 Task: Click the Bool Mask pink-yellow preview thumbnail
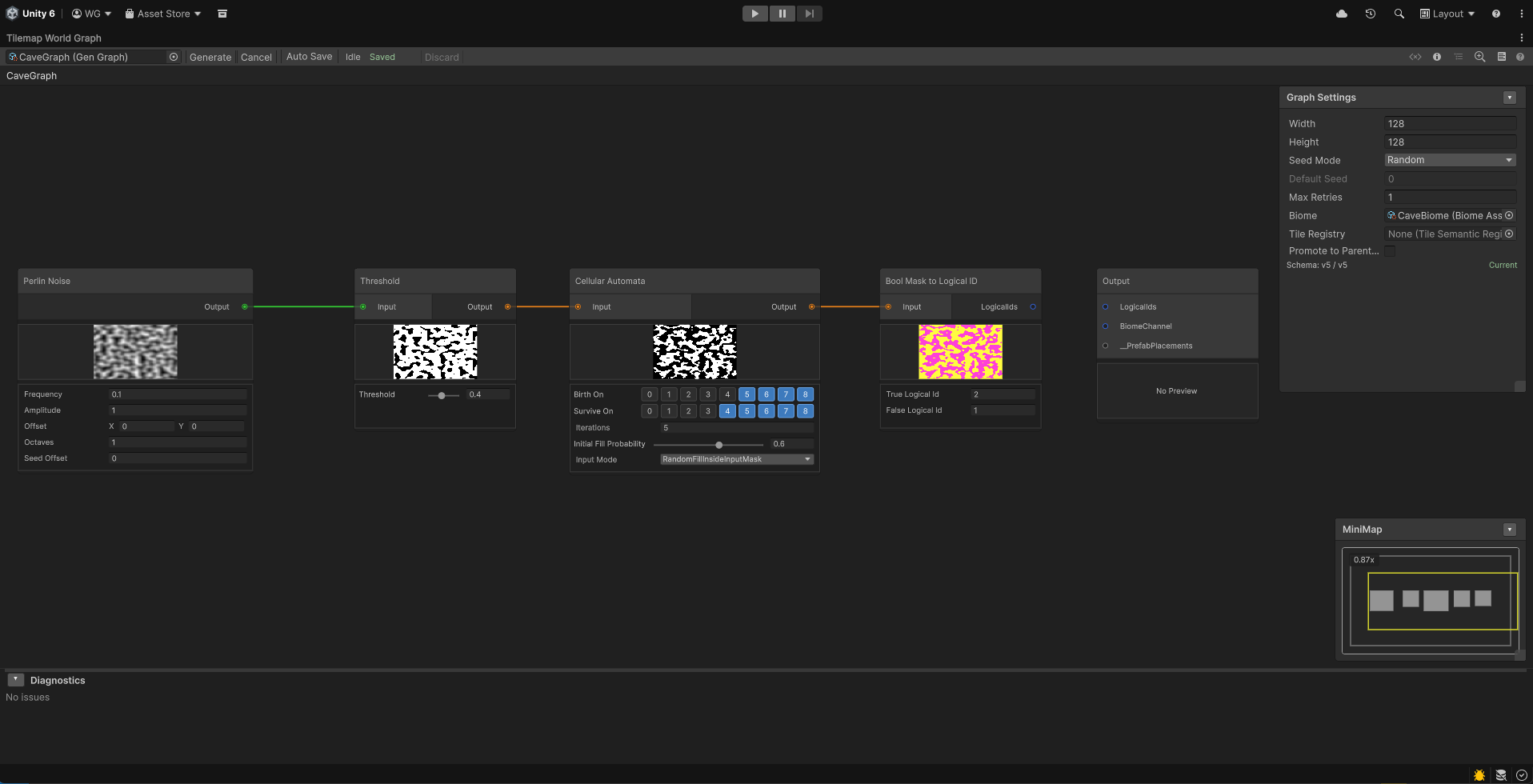pos(960,352)
